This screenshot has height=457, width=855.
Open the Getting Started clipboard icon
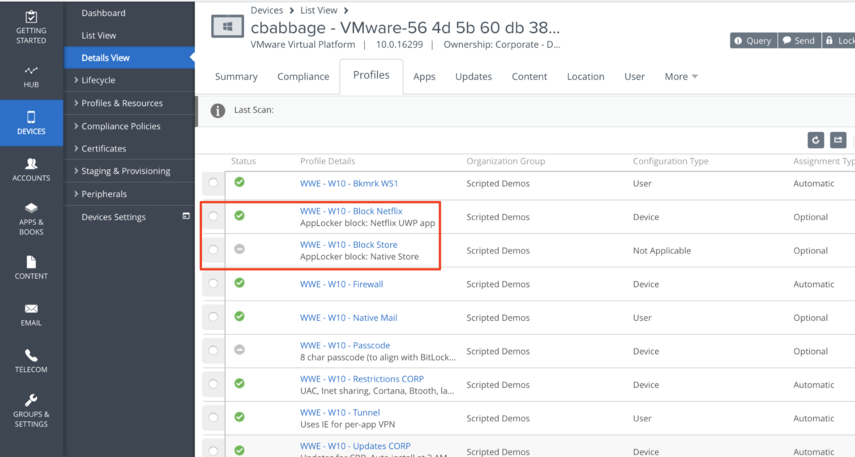click(31, 18)
